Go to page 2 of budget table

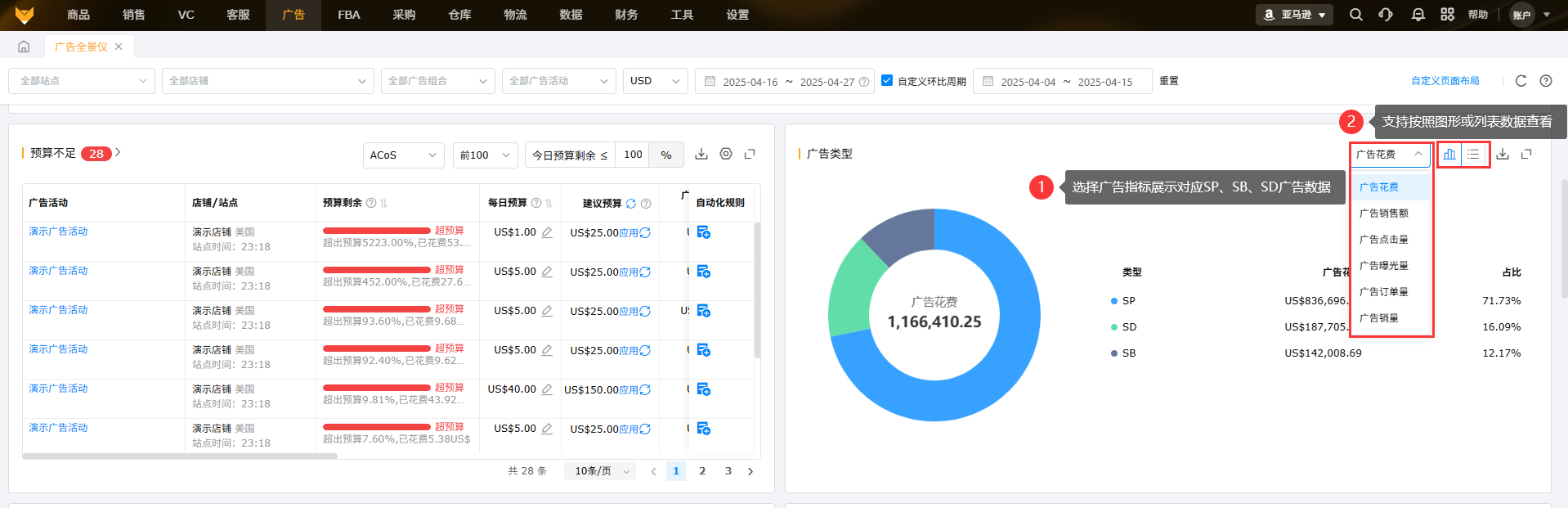pyautogui.click(x=702, y=471)
